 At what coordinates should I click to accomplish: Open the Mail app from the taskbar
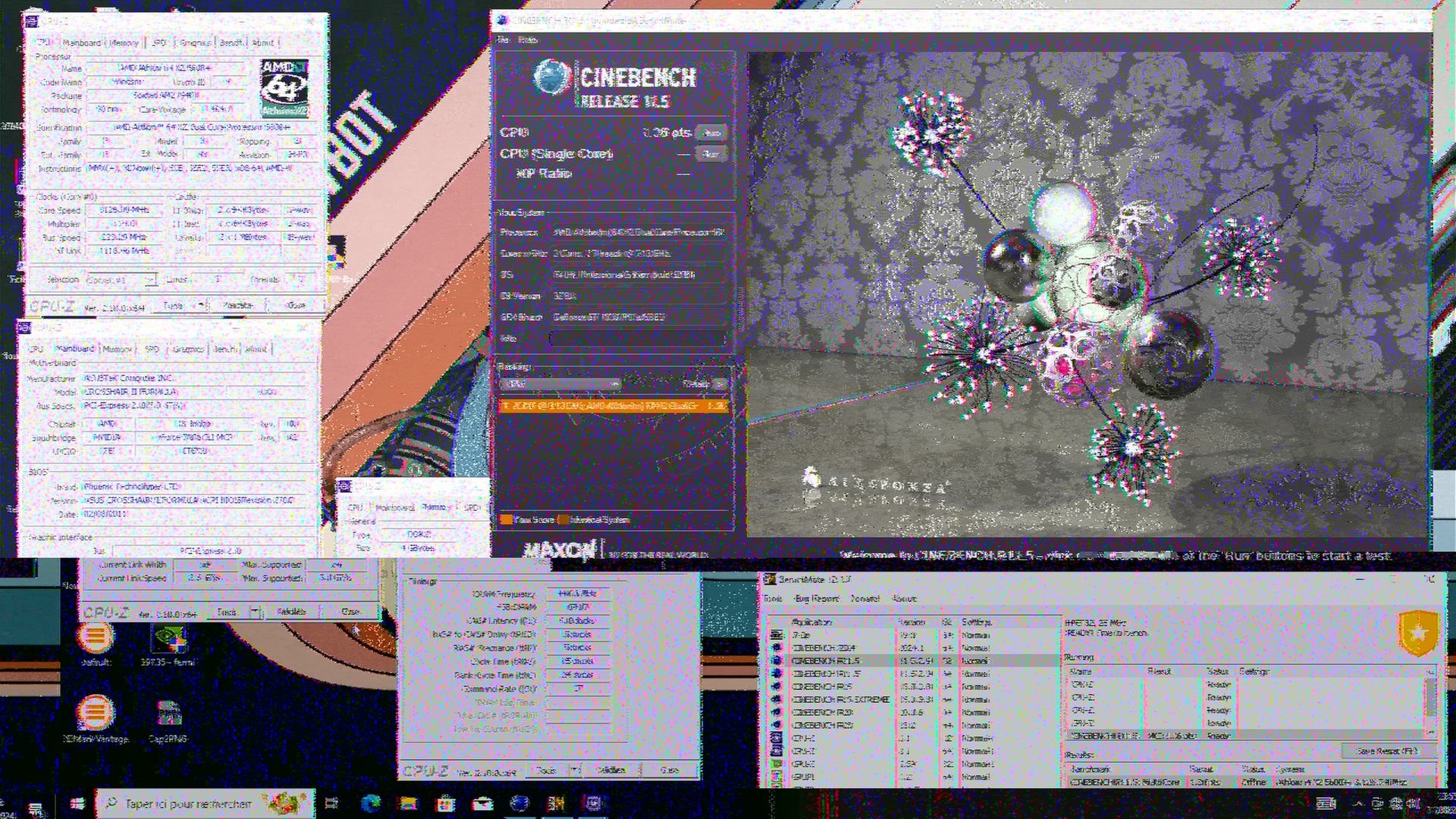pyautogui.click(x=482, y=804)
